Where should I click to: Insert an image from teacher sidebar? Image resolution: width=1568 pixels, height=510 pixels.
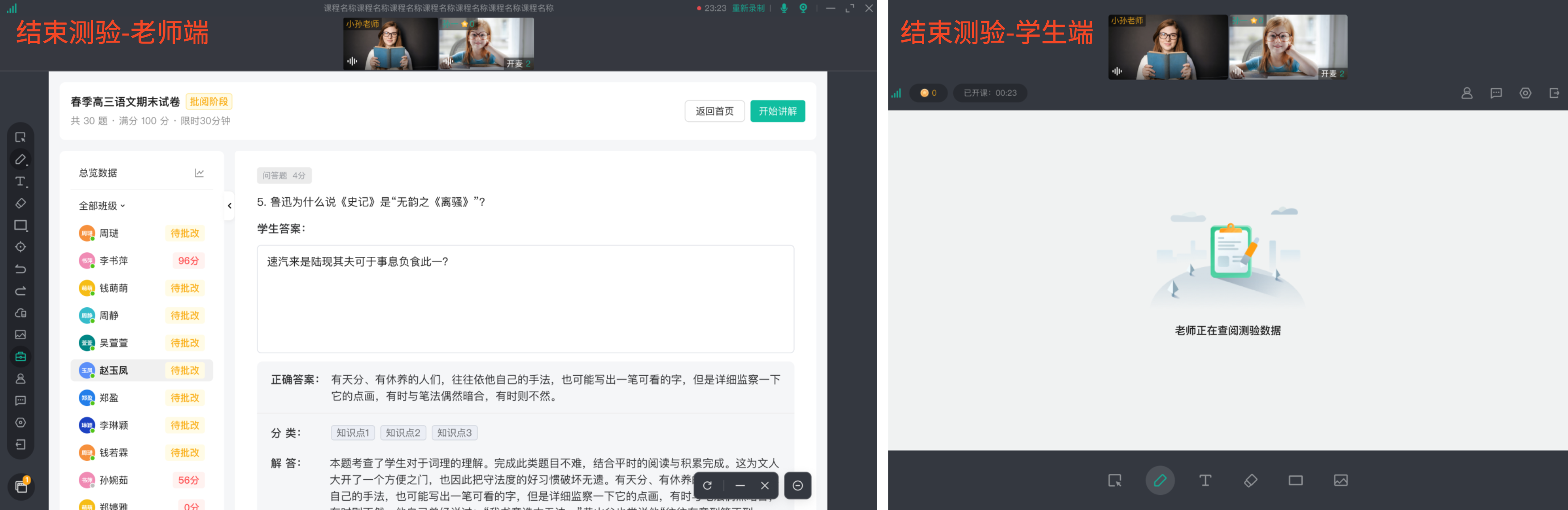pyautogui.click(x=20, y=335)
